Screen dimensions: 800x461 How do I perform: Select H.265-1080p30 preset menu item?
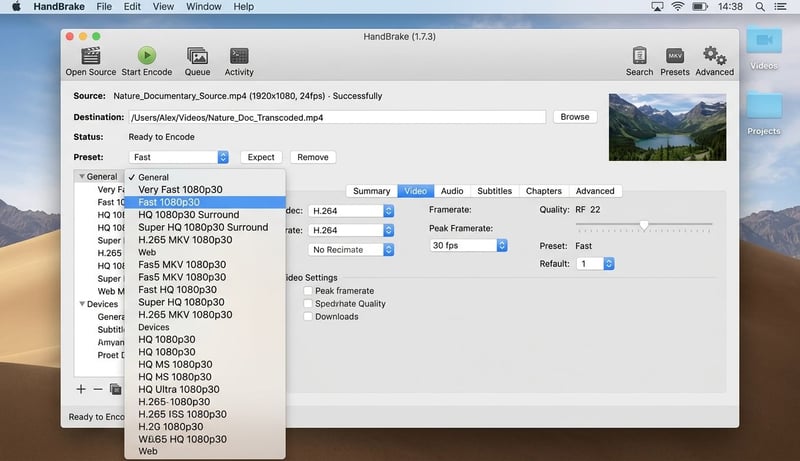[205, 402]
